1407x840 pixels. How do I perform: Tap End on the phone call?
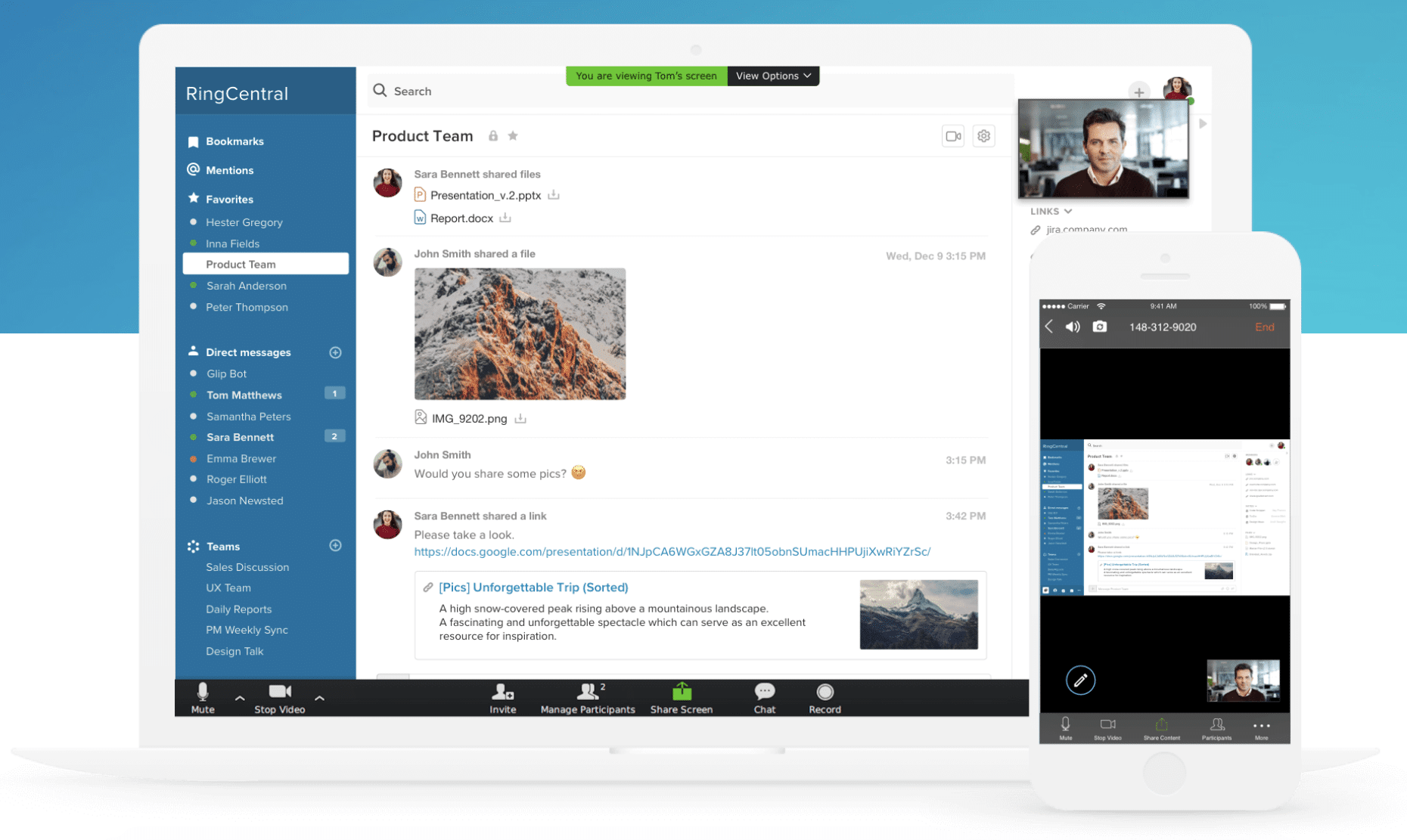tap(1264, 327)
